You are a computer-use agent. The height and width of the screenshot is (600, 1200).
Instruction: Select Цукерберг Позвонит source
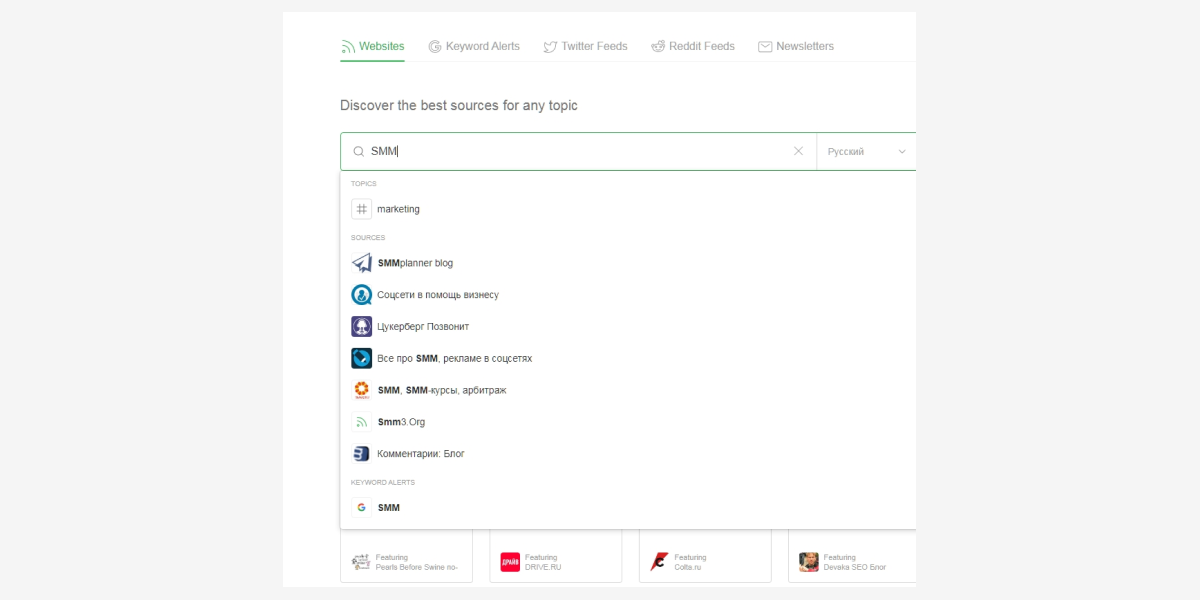pos(628,327)
